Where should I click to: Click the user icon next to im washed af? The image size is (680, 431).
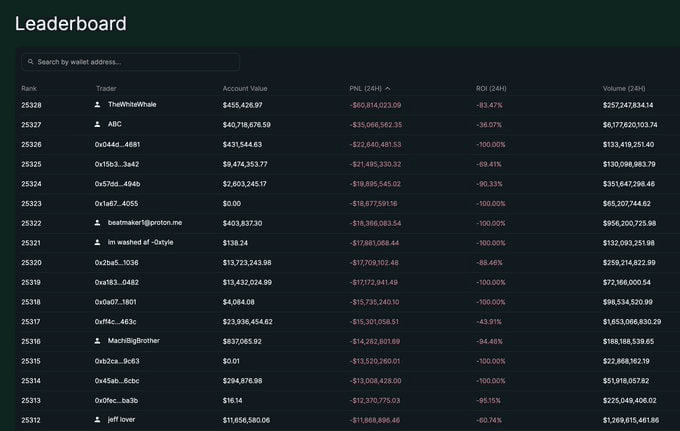98,242
